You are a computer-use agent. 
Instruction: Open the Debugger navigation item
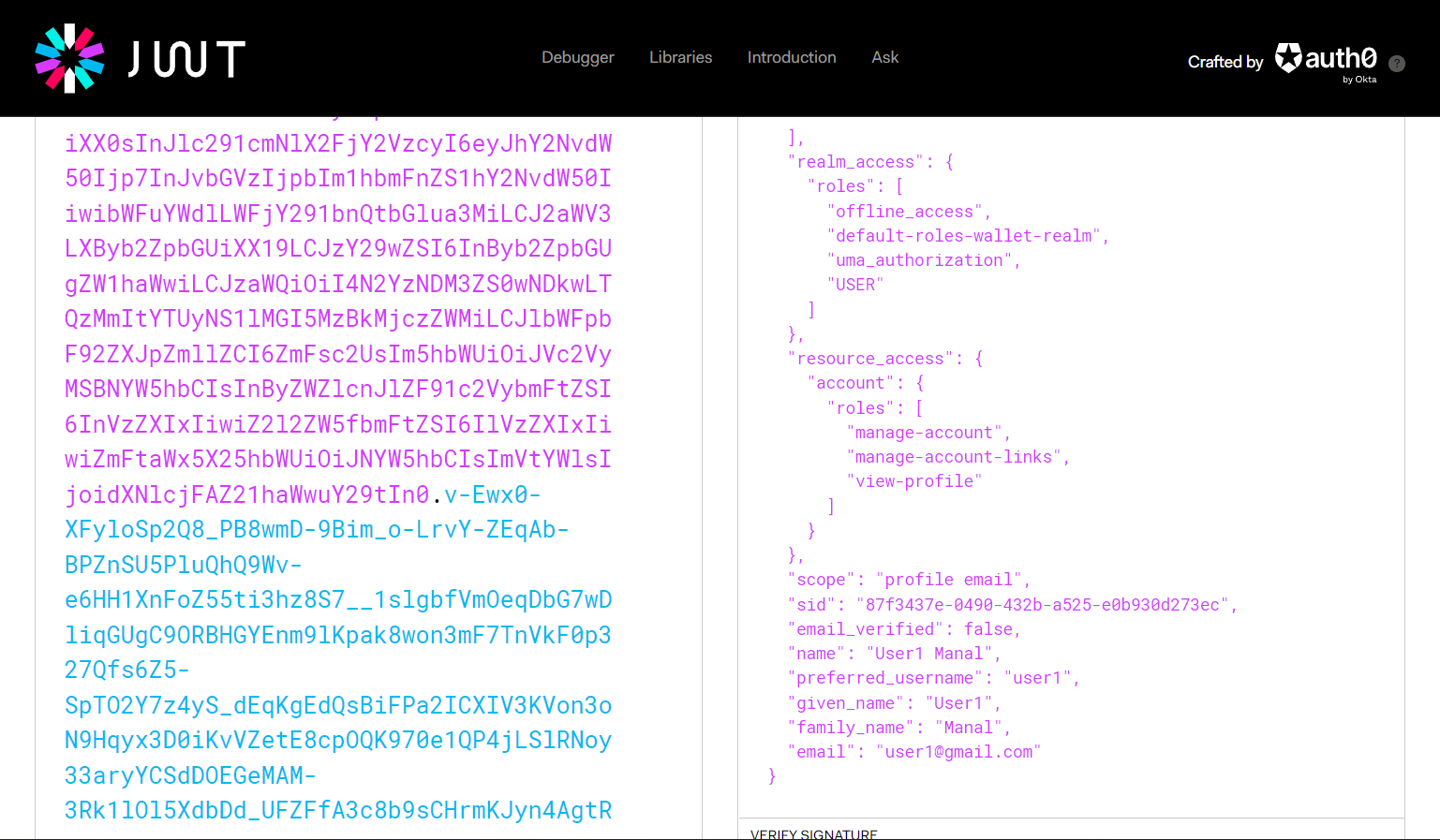tap(577, 57)
